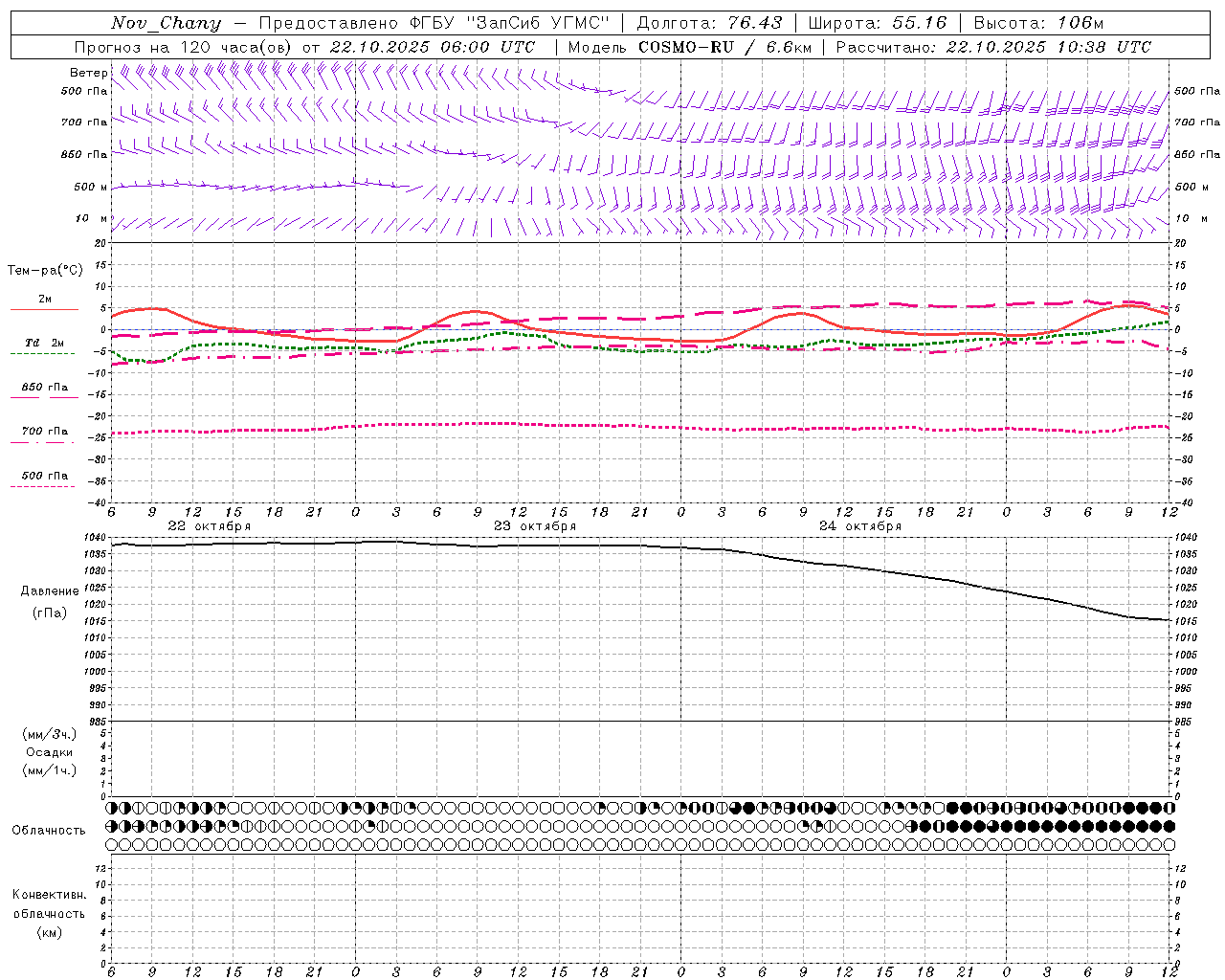Click the "23 октября" date label
Screen dimensions: 1225x980
(x=535, y=526)
